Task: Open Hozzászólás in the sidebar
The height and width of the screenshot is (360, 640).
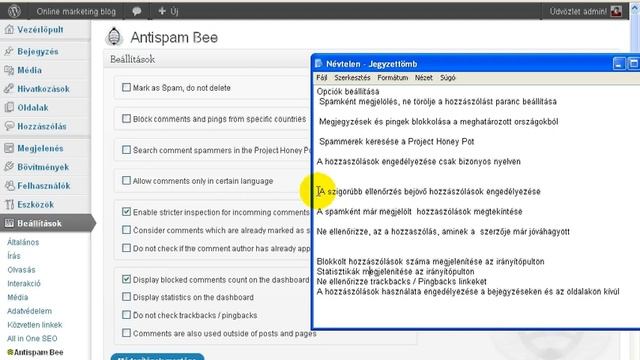Action: (42, 126)
